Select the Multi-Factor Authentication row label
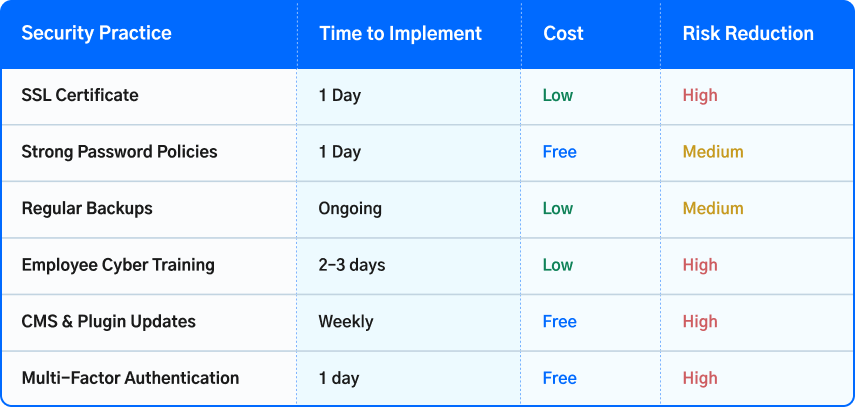This screenshot has width=855, height=407. coord(130,378)
